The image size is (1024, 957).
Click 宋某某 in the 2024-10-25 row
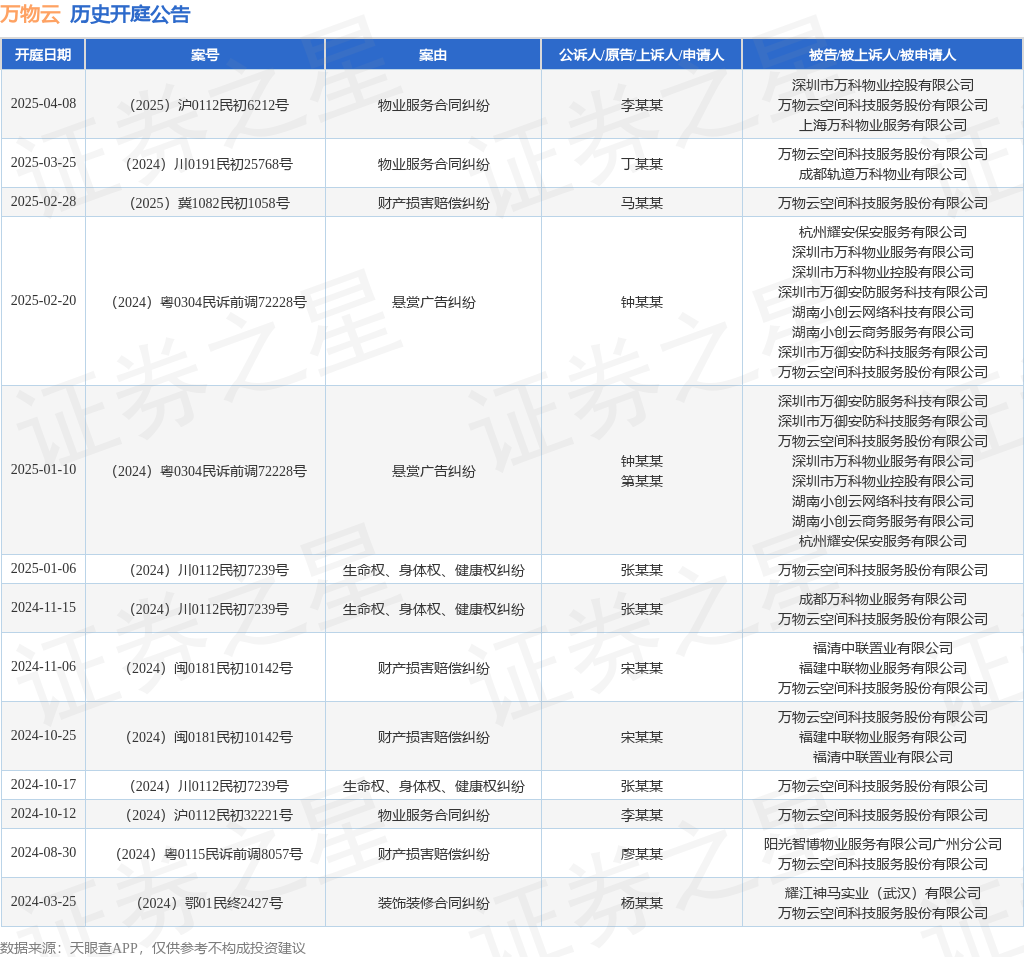point(641,737)
